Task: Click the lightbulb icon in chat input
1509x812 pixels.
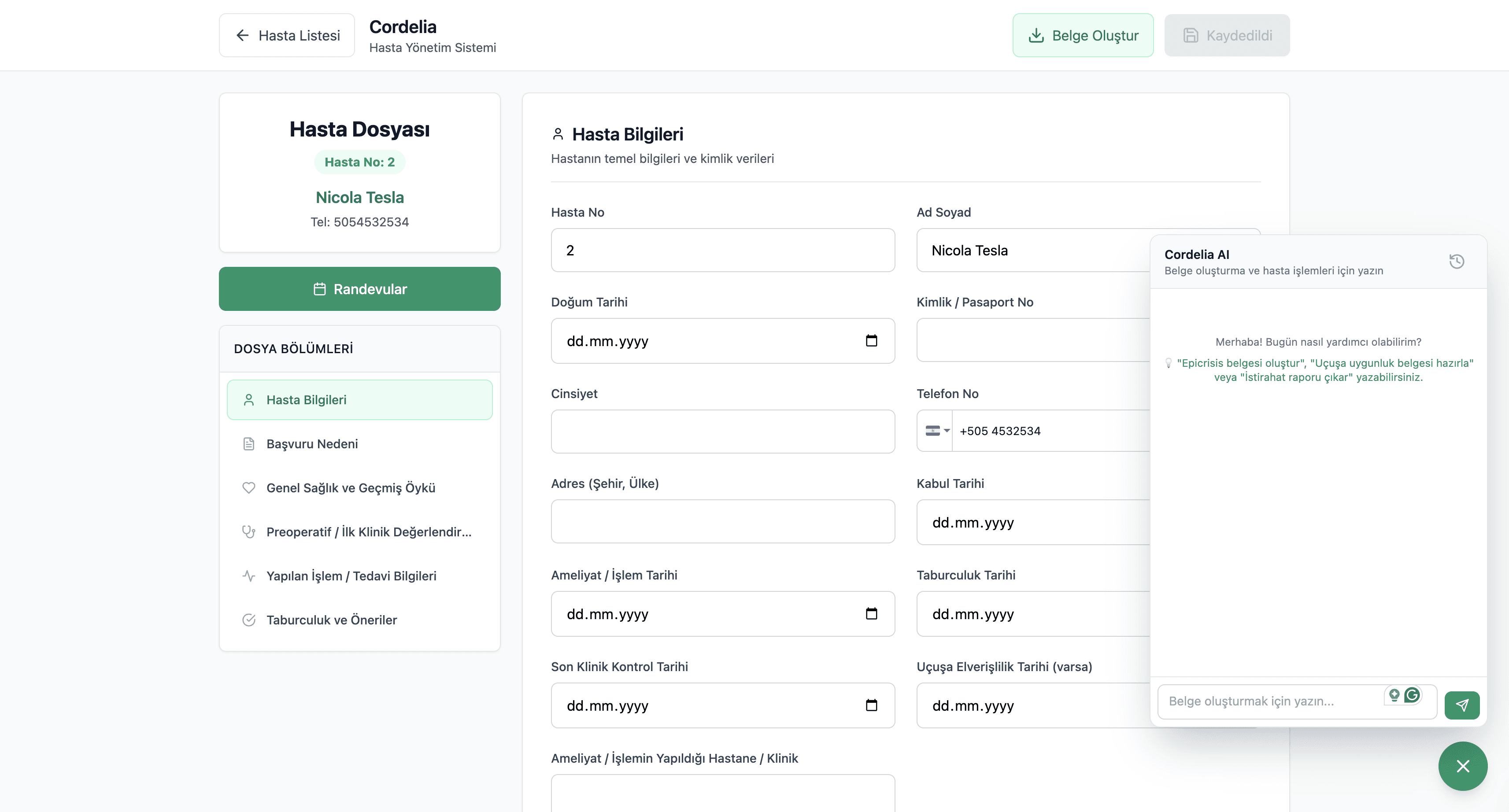Action: (x=1394, y=695)
